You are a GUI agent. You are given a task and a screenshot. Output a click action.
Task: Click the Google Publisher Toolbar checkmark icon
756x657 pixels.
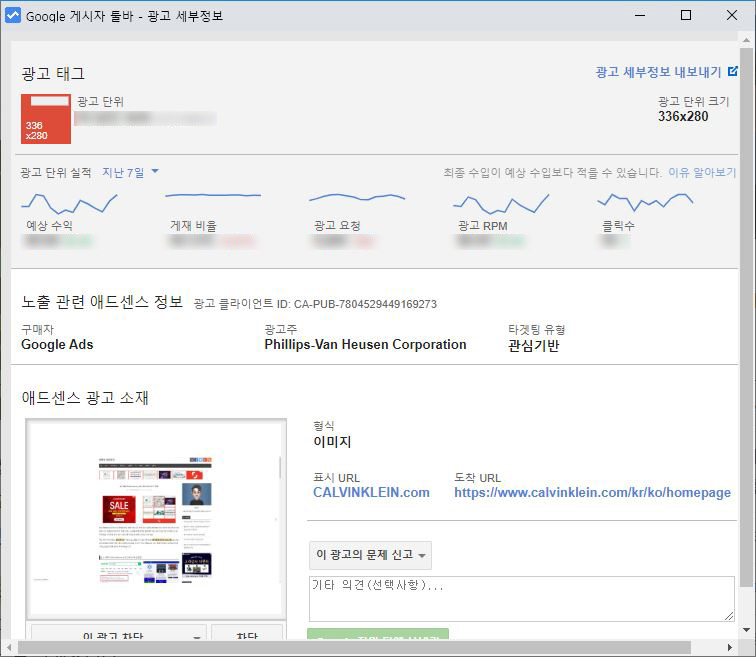point(13,15)
